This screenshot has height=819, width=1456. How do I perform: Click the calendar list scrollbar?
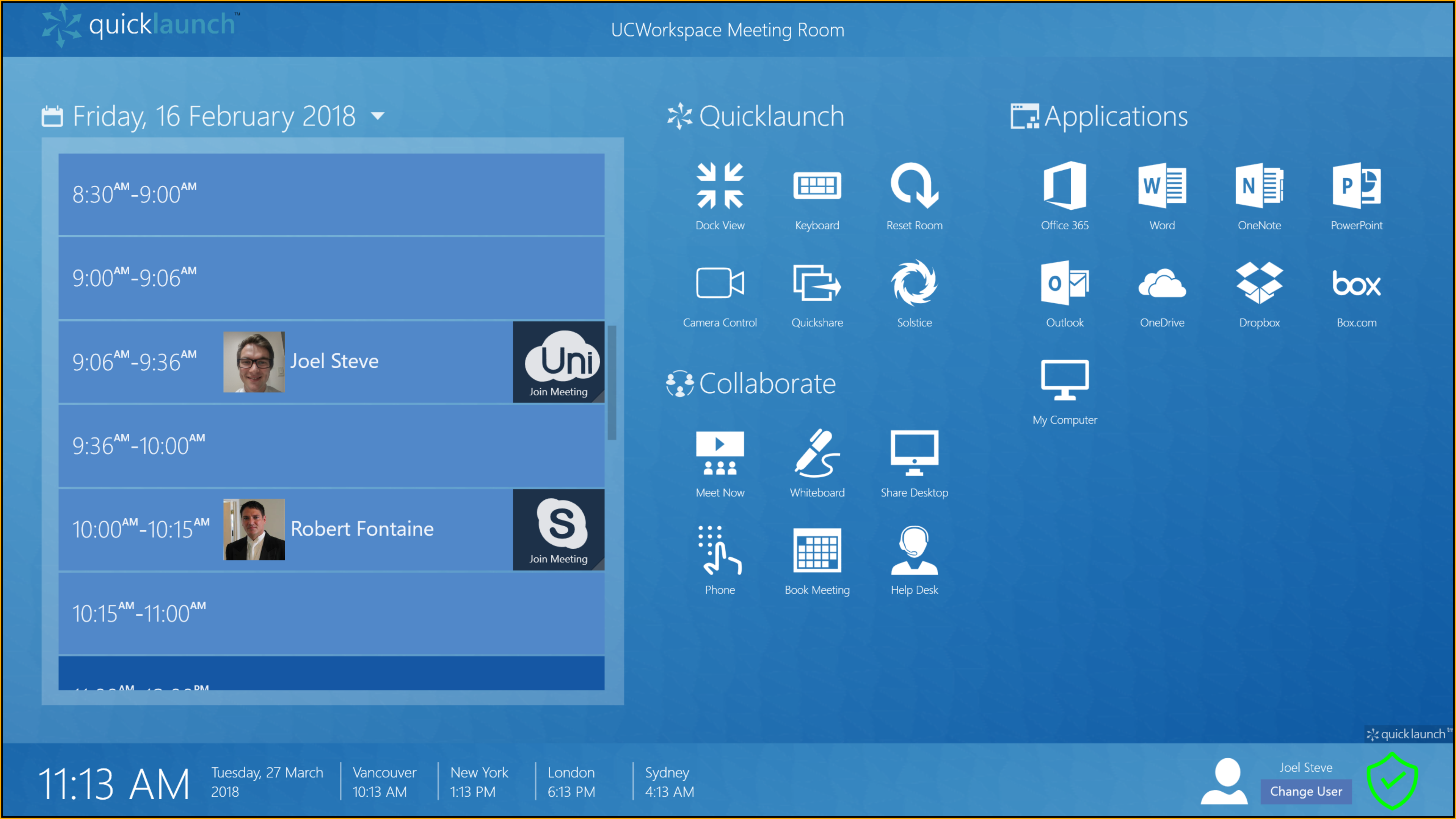pos(612,382)
